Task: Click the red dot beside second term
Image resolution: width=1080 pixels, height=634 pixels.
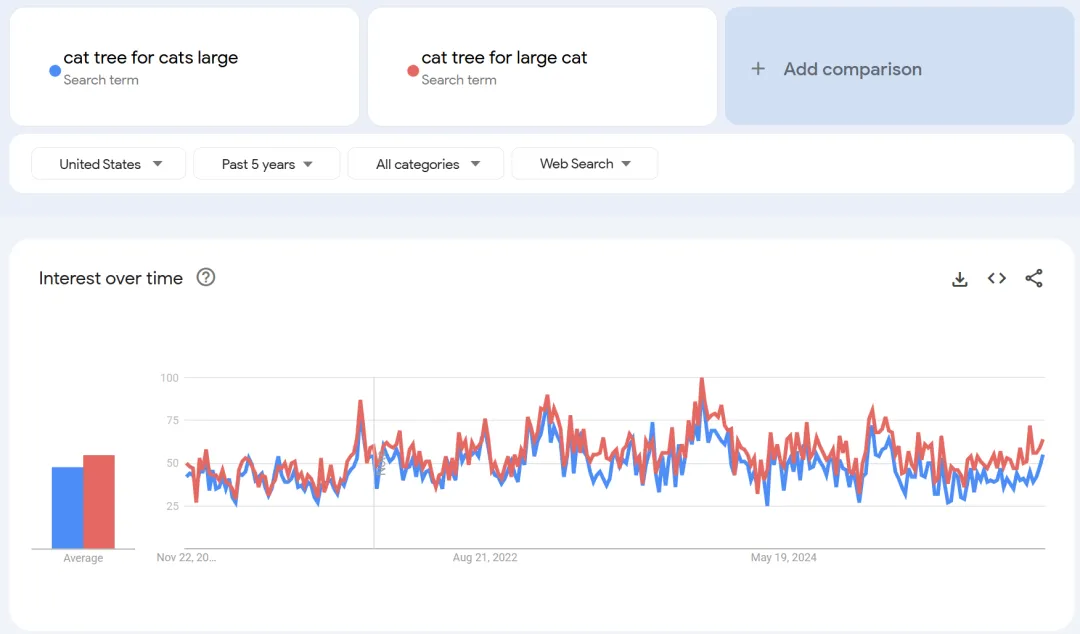Action: point(413,70)
